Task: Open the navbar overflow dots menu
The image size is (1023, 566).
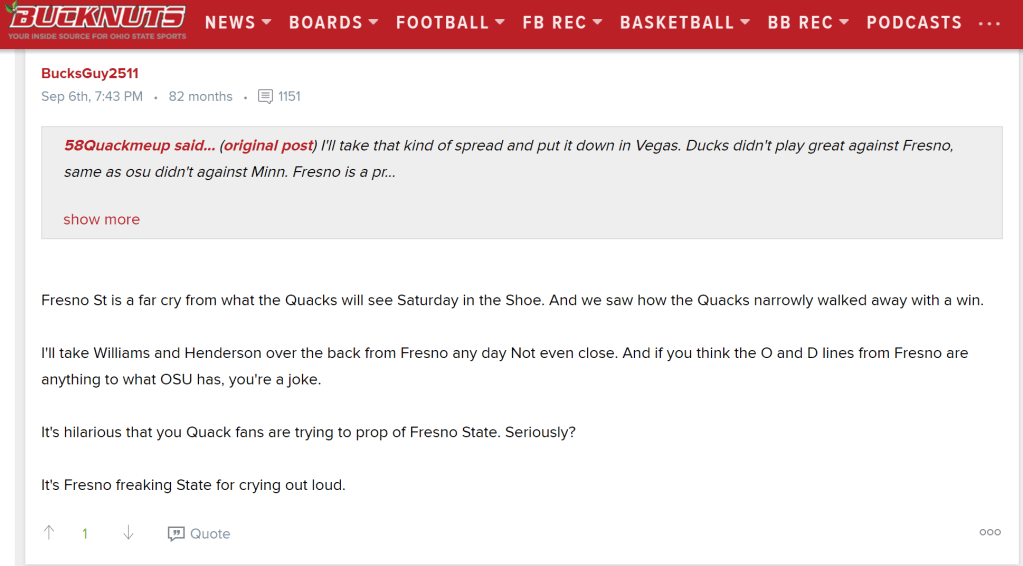Action: 990,23
